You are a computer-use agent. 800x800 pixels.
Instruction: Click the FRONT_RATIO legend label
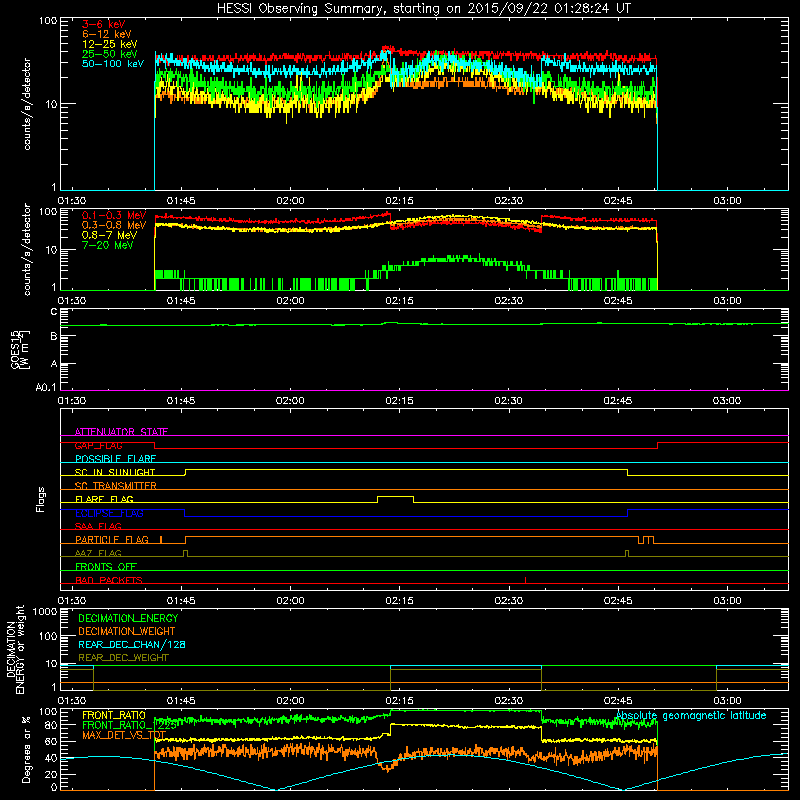pos(114,715)
